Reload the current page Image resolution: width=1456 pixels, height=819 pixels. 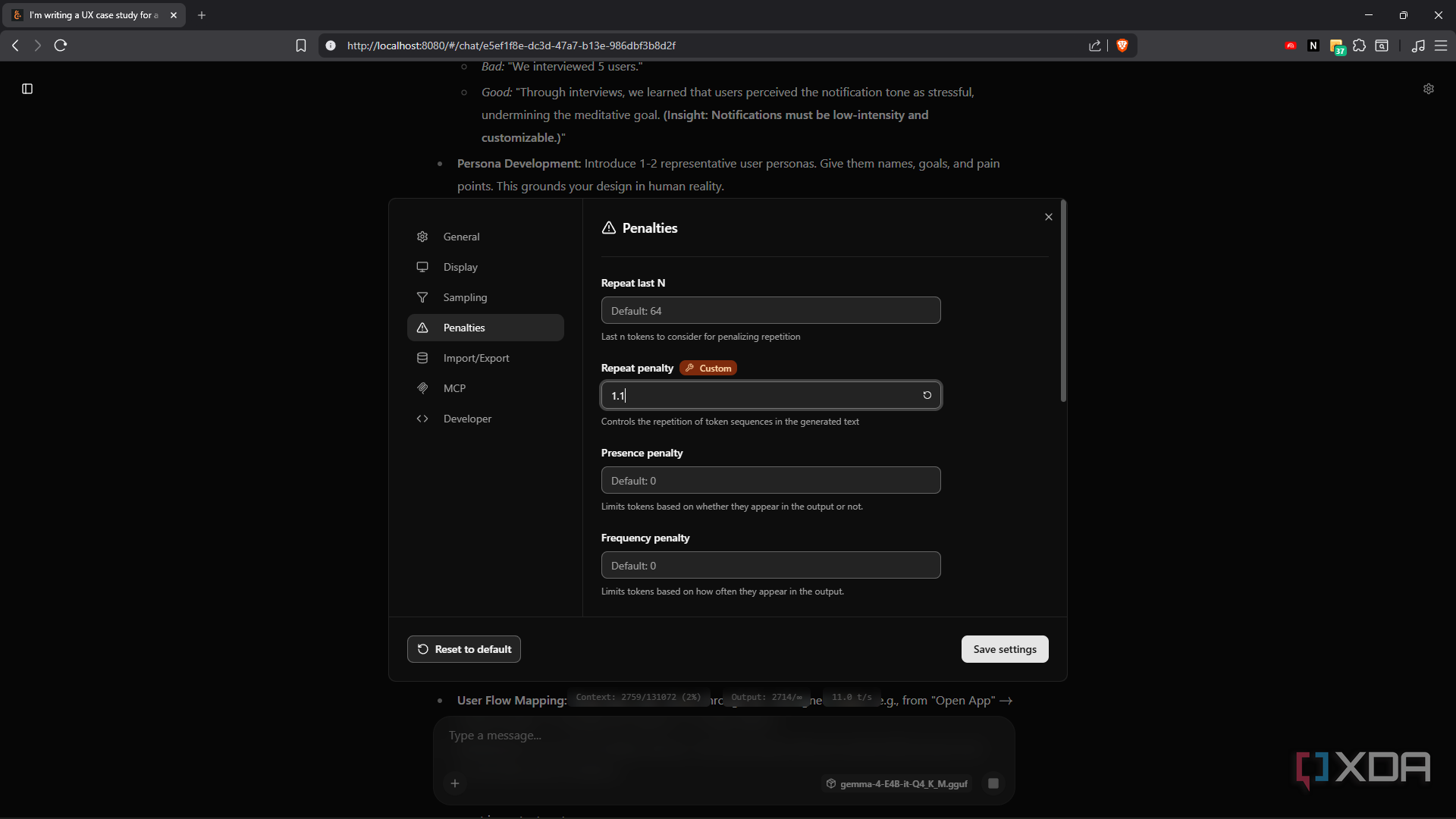click(61, 45)
